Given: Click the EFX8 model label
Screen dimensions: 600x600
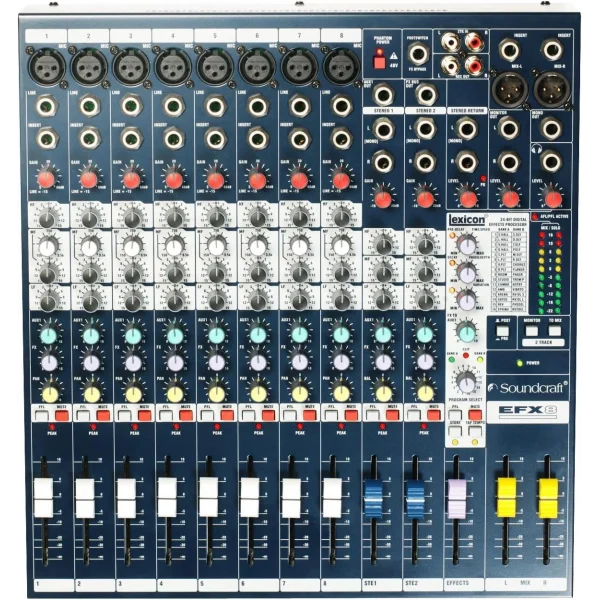Looking at the screenshot, I should (x=528, y=411).
